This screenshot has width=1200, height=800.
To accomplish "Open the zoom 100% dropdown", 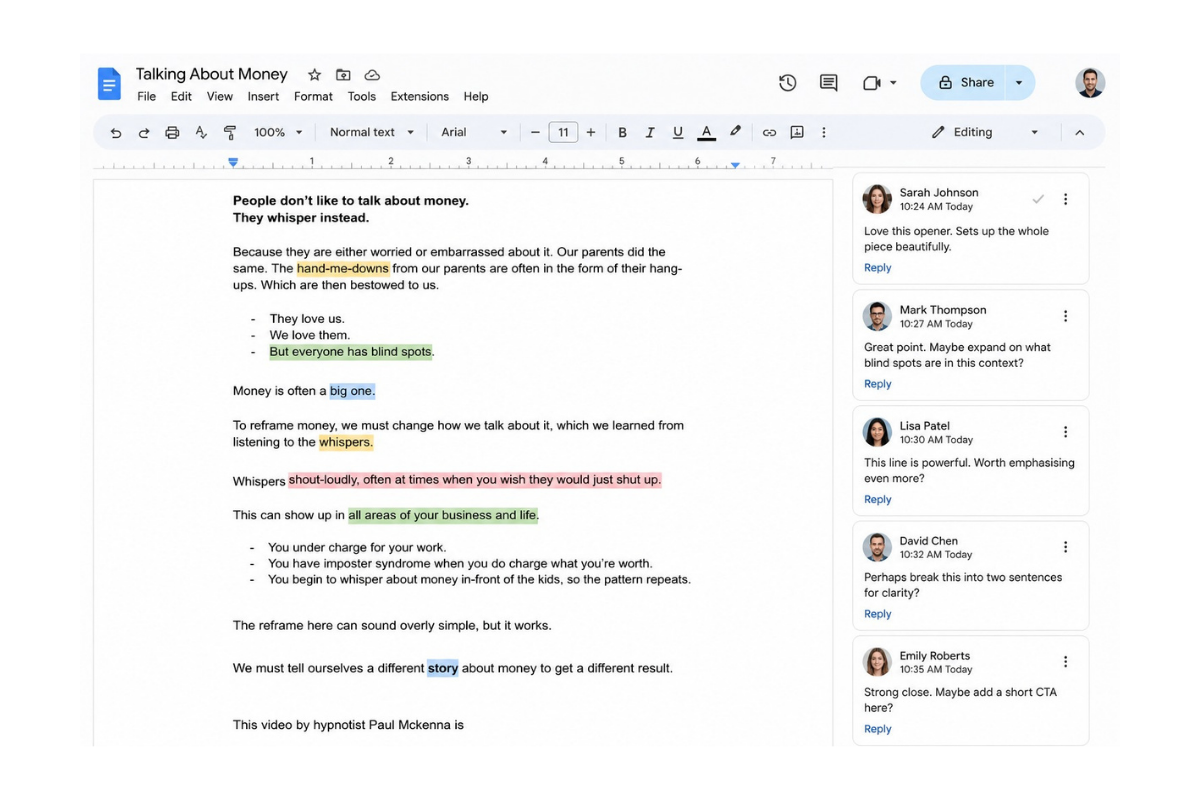I will click(x=278, y=132).
